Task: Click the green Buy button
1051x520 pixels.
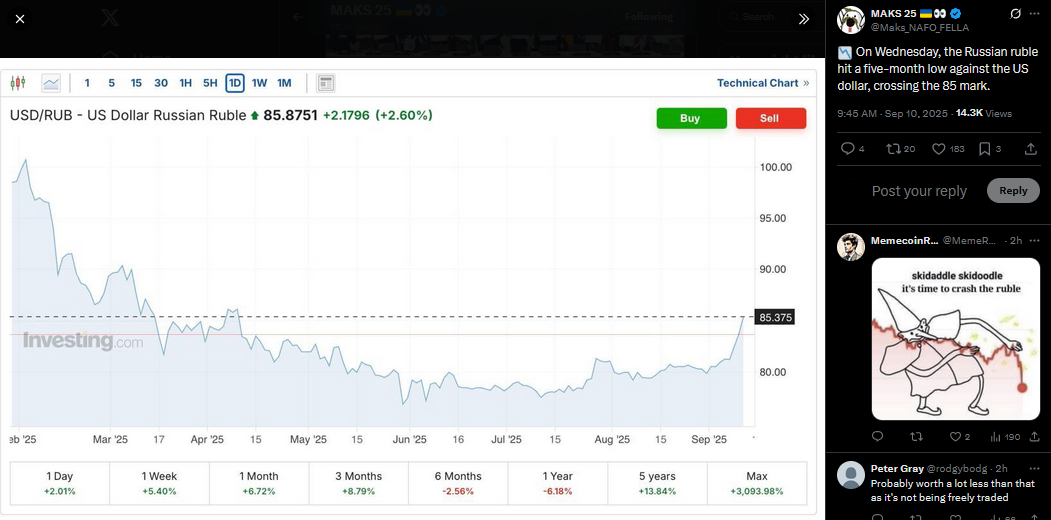Action: 690,118
